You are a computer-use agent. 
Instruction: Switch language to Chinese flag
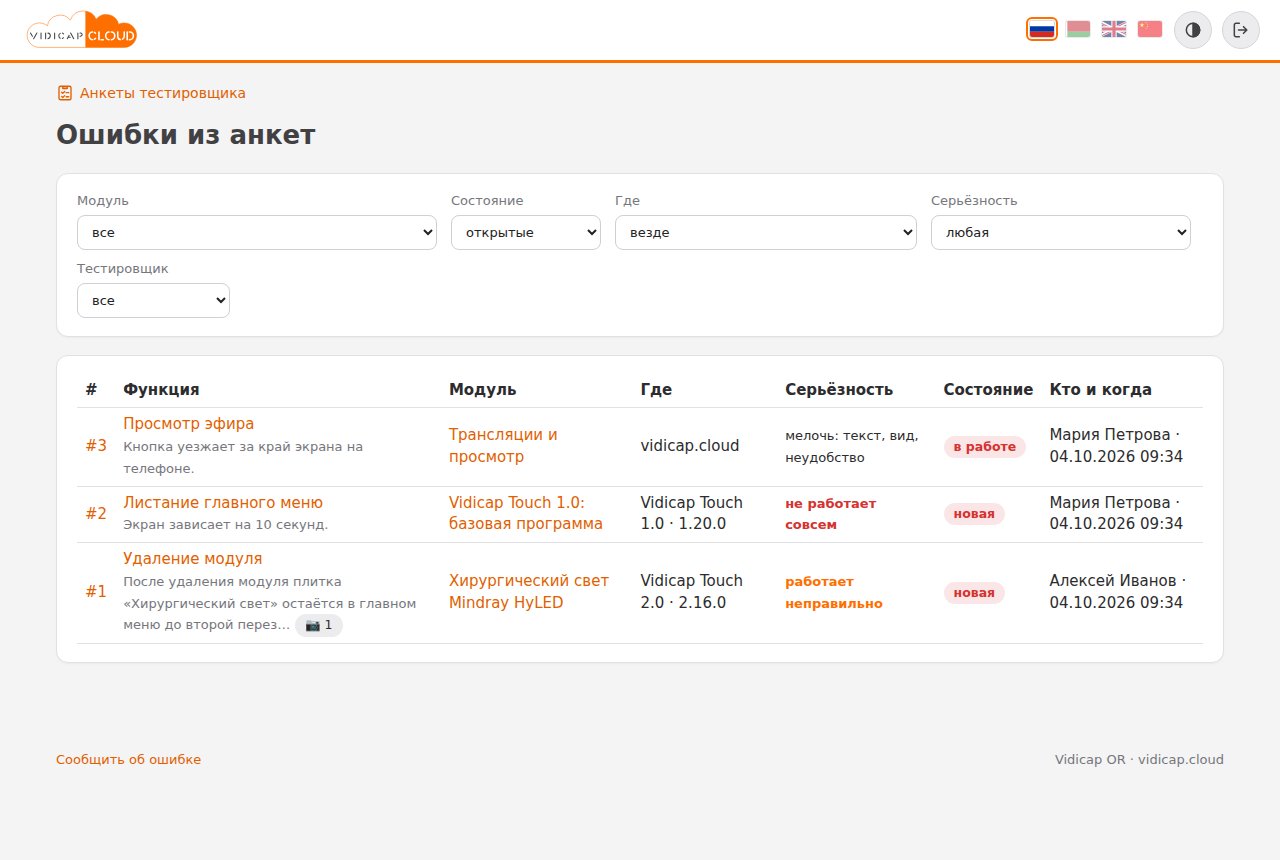[1150, 29]
